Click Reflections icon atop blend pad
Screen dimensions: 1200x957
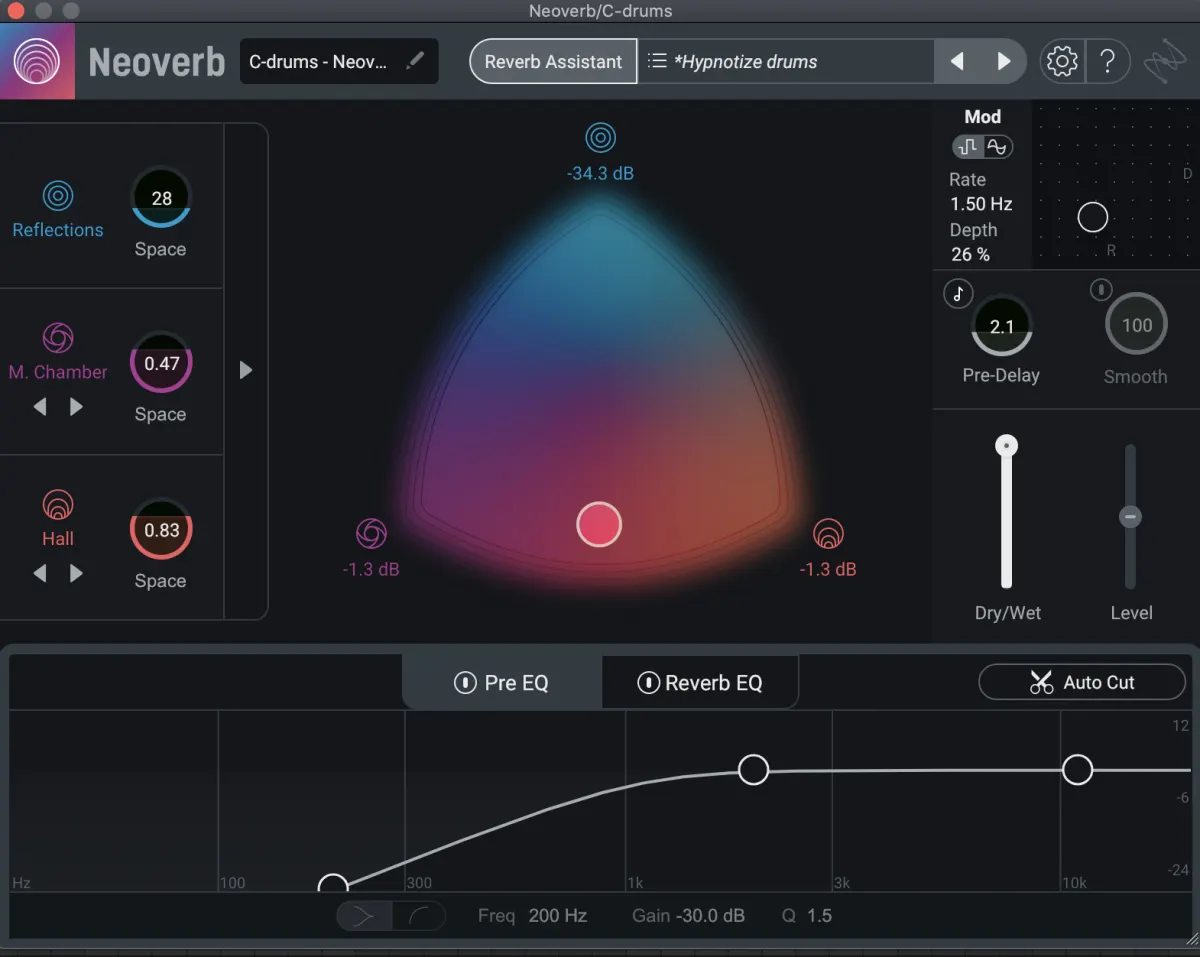pos(600,137)
